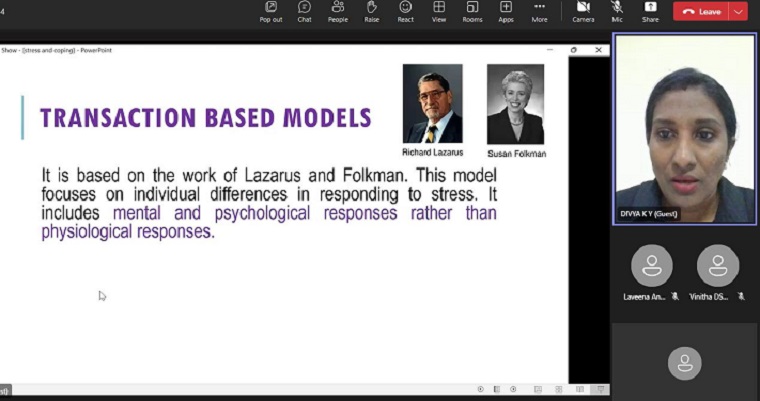The width and height of the screenshot is (760, 401).
Task: Open the Rooms breakout option
Action: coord(472,11)
